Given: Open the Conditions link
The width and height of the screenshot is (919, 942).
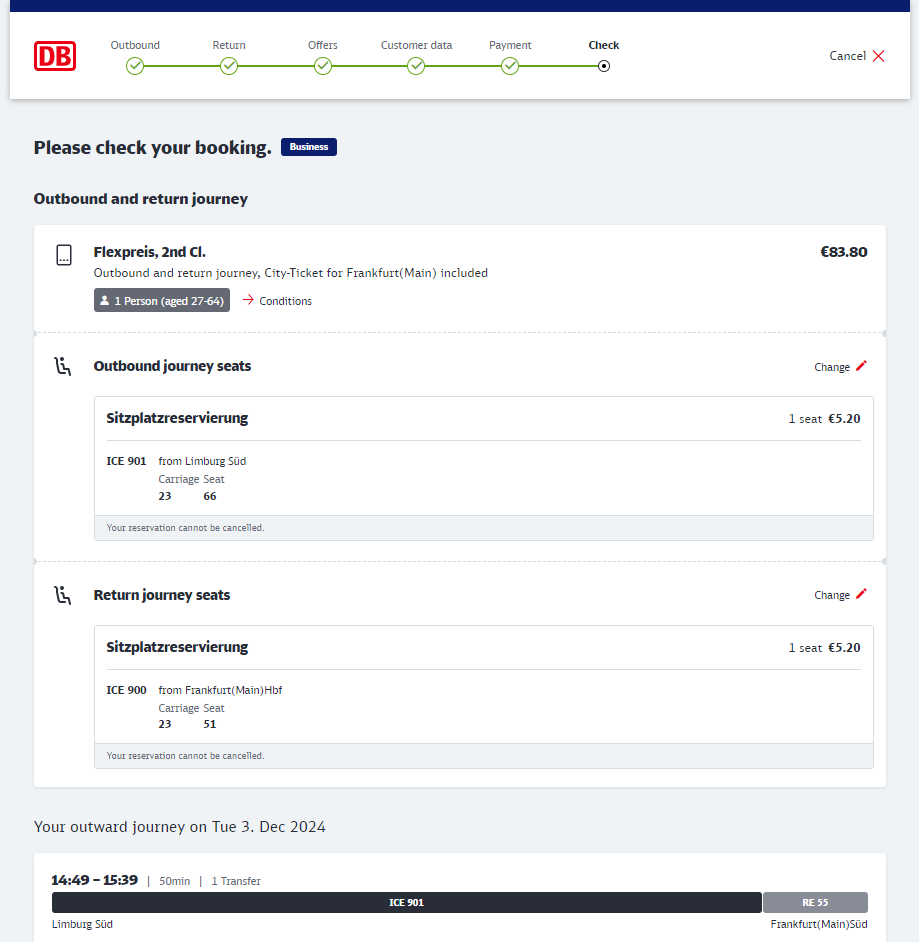Looking at the screenshot, I should tap(277, 300).
